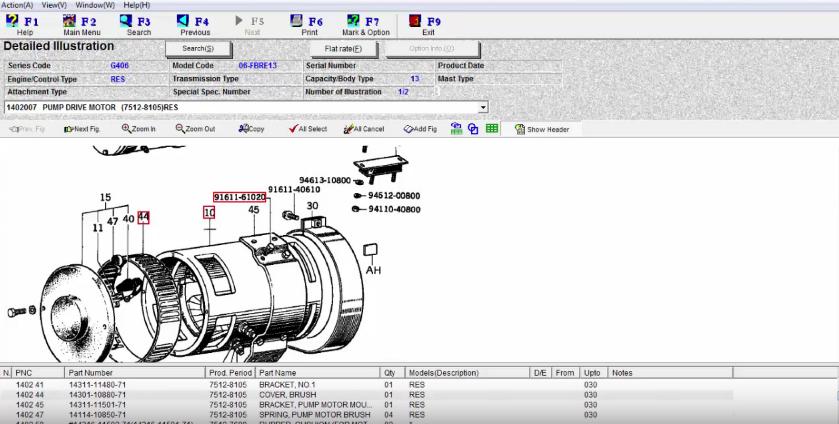This screenshot has width=839, height=424.
Task: Click the blue overlapping squares icon
Action: pyautogui.click(x=473, y=128)
